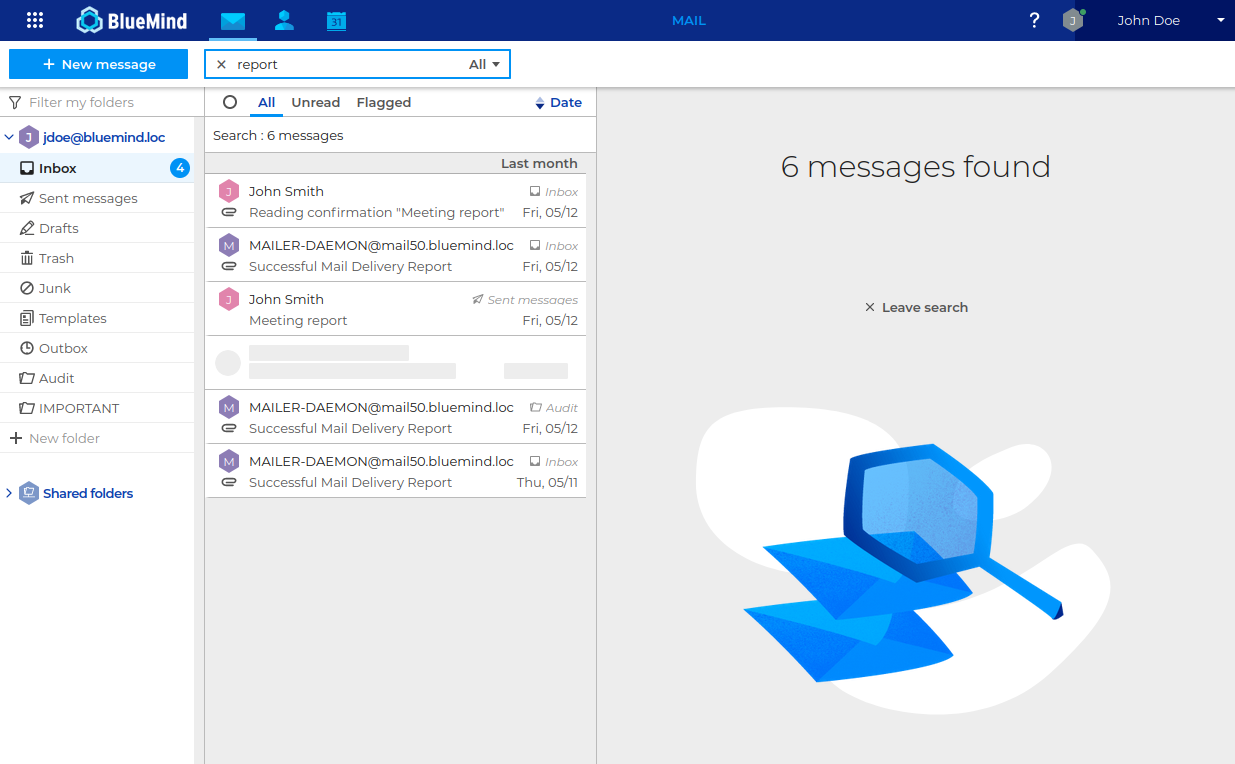Viewport: 1235px width, 764px height.
Task: Open the Outbox folder
Action: pyautogui.click(x=97, y=348)
